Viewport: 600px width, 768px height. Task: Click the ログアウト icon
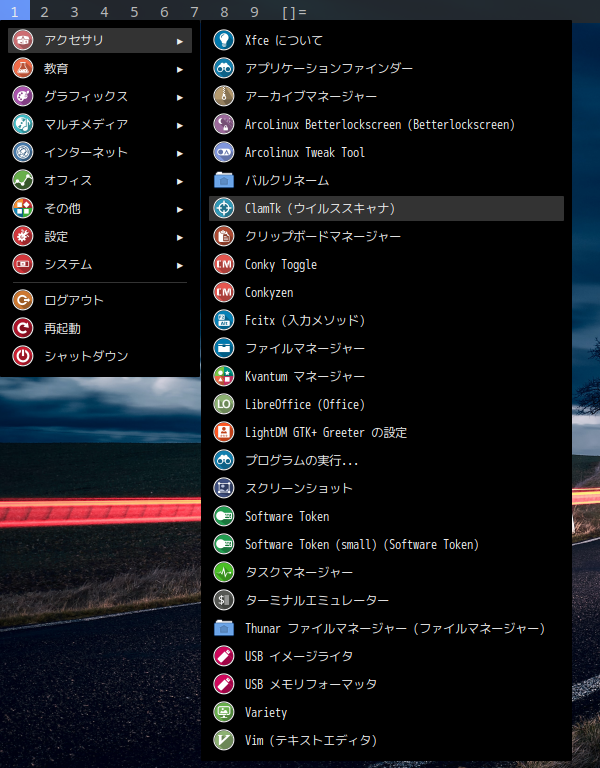click(23, 300)
